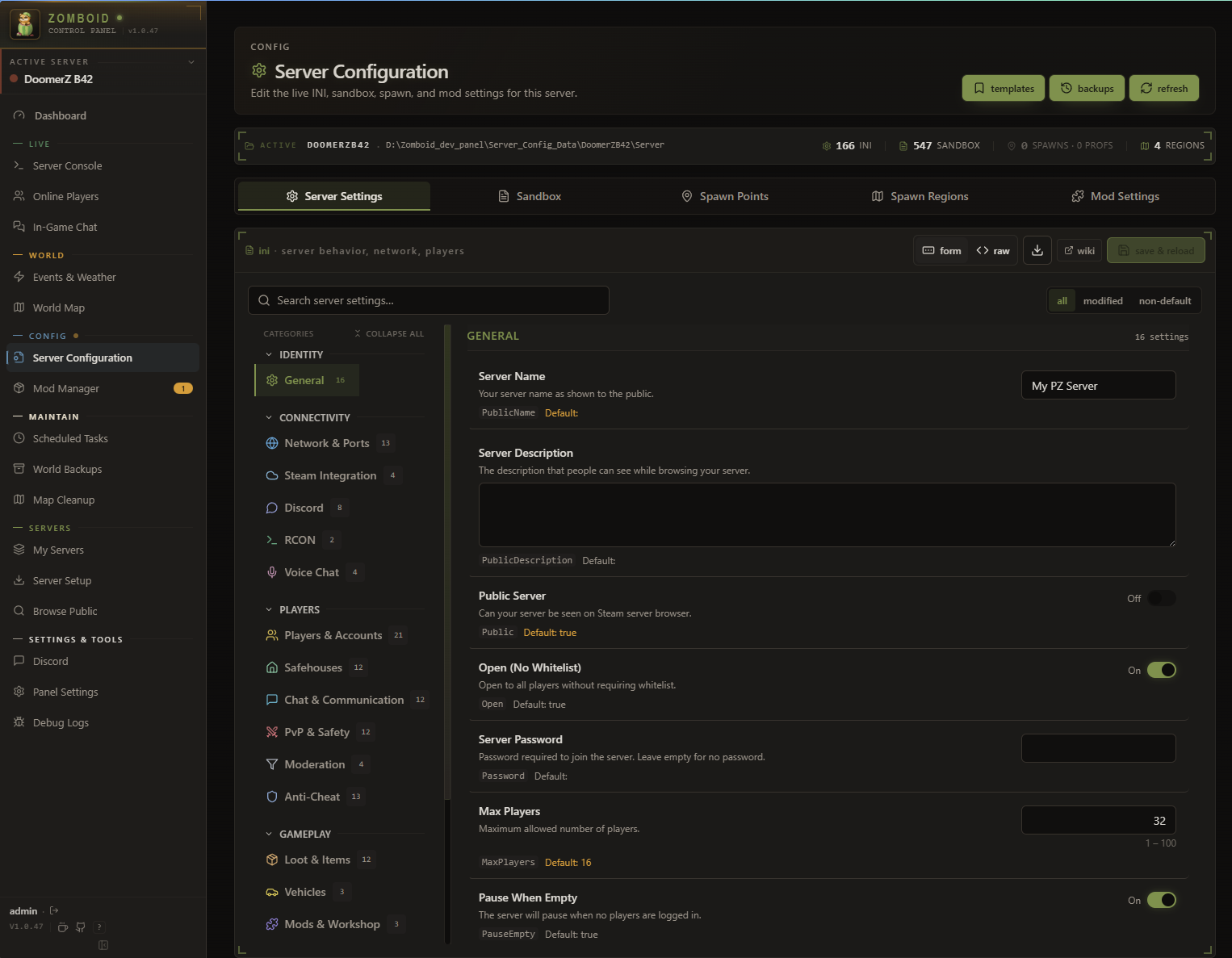Click the logout icon next to admin
Screen dimensions: 1232x958
[x=54, y=910]
